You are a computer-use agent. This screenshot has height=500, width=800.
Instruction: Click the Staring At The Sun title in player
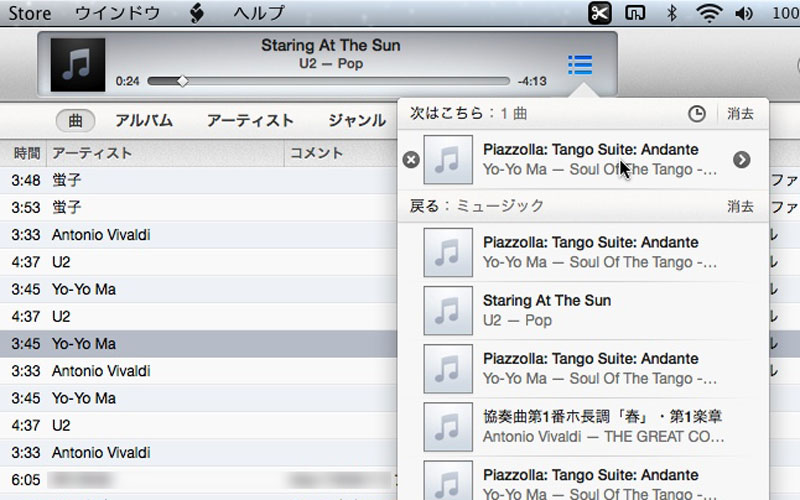pos(331,45)
